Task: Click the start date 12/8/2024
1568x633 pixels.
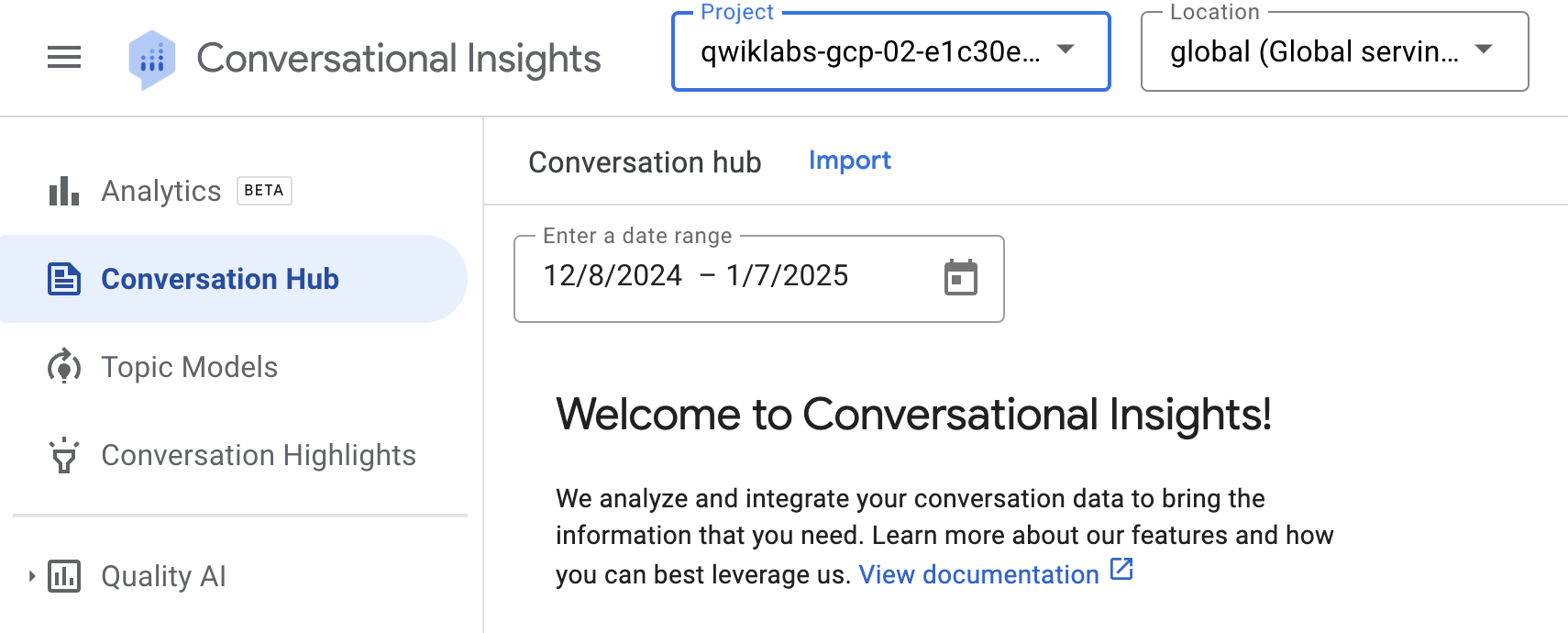Action: click(613, 275)
